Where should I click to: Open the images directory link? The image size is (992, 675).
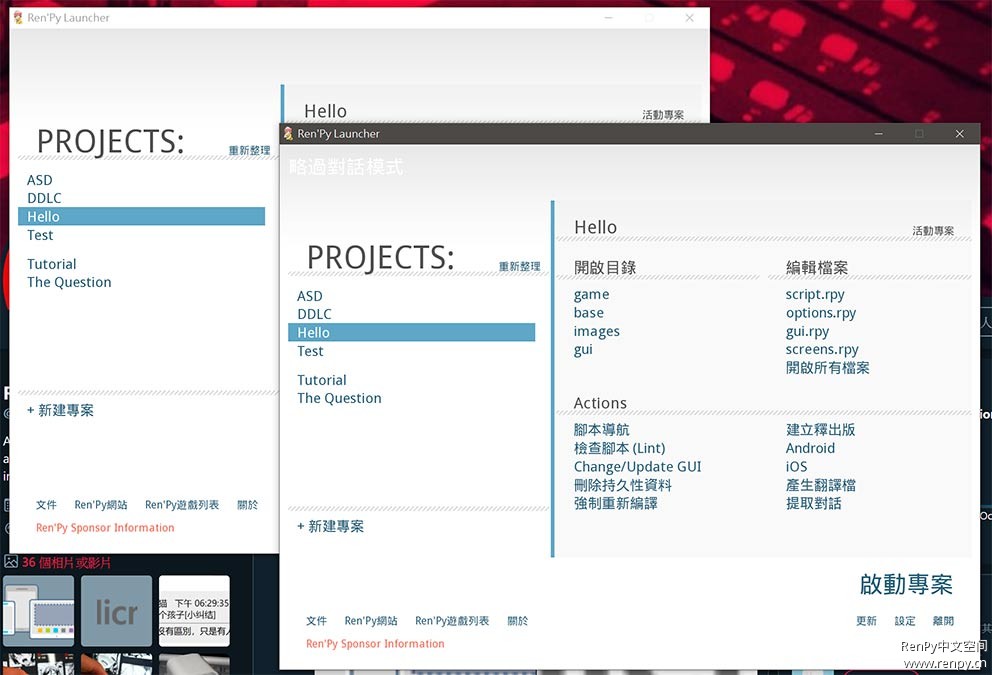(596, 331)
